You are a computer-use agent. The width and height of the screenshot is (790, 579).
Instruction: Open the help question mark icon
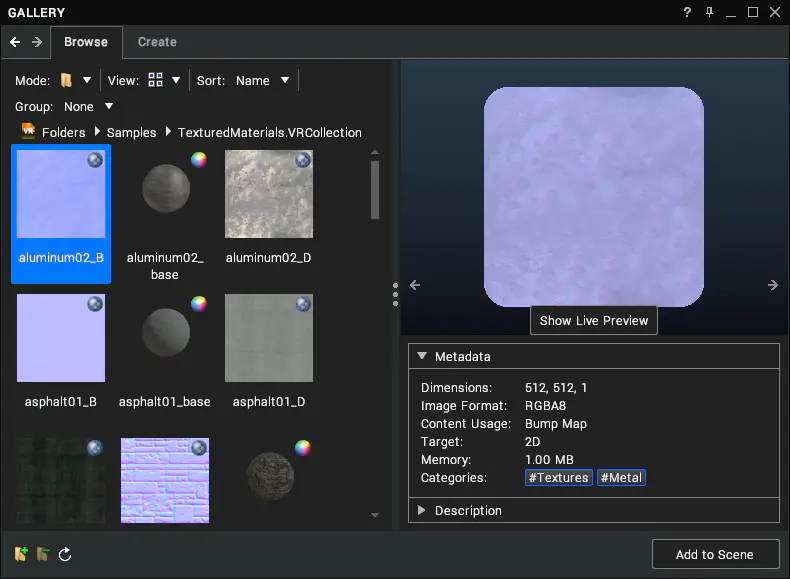pos(687,12)
